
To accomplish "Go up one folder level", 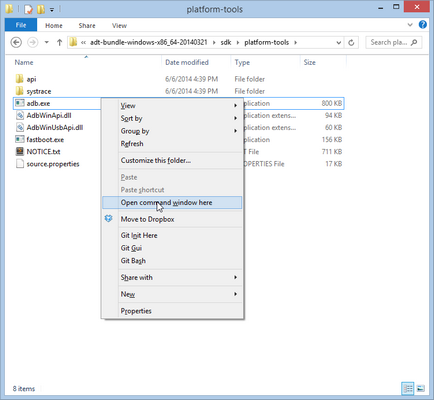I will (x=59, y=42).
